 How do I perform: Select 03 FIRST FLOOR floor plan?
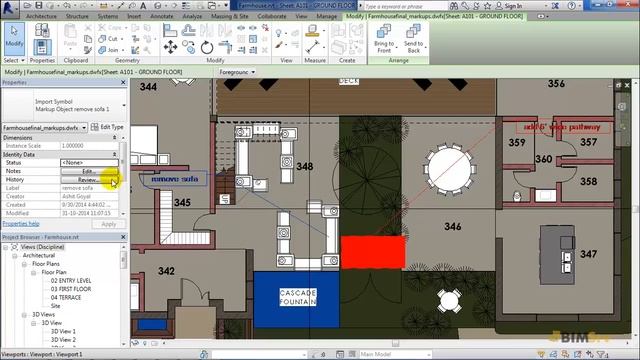(71, 289)
